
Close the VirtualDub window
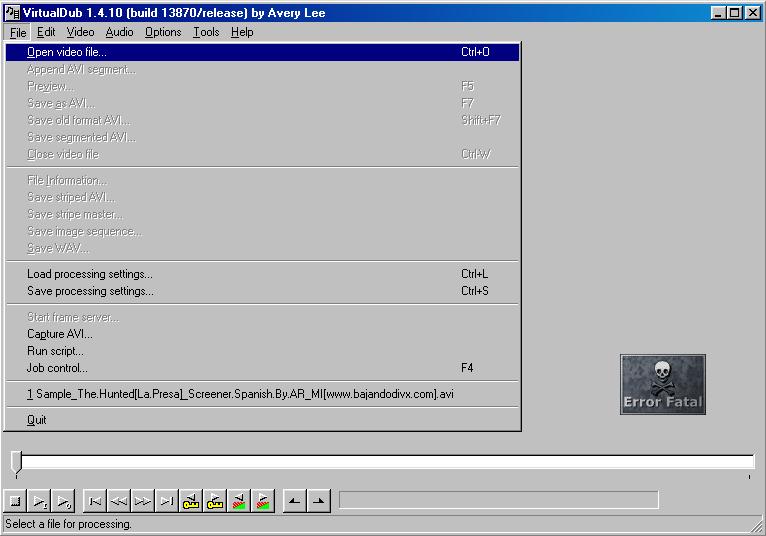(753, 13)
